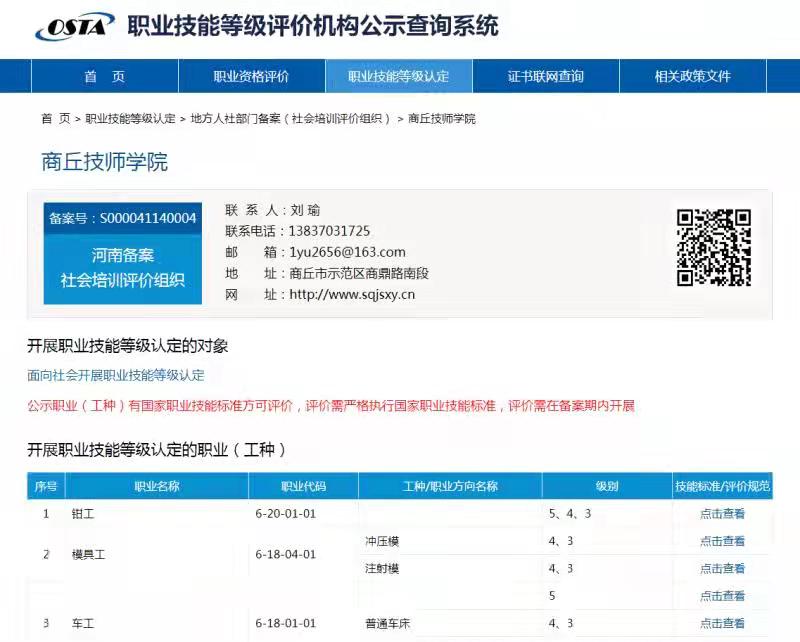Viewport: 800px width, 642px height.
Task: Select the 钳工 occupation cell
Action: (83, 514)
